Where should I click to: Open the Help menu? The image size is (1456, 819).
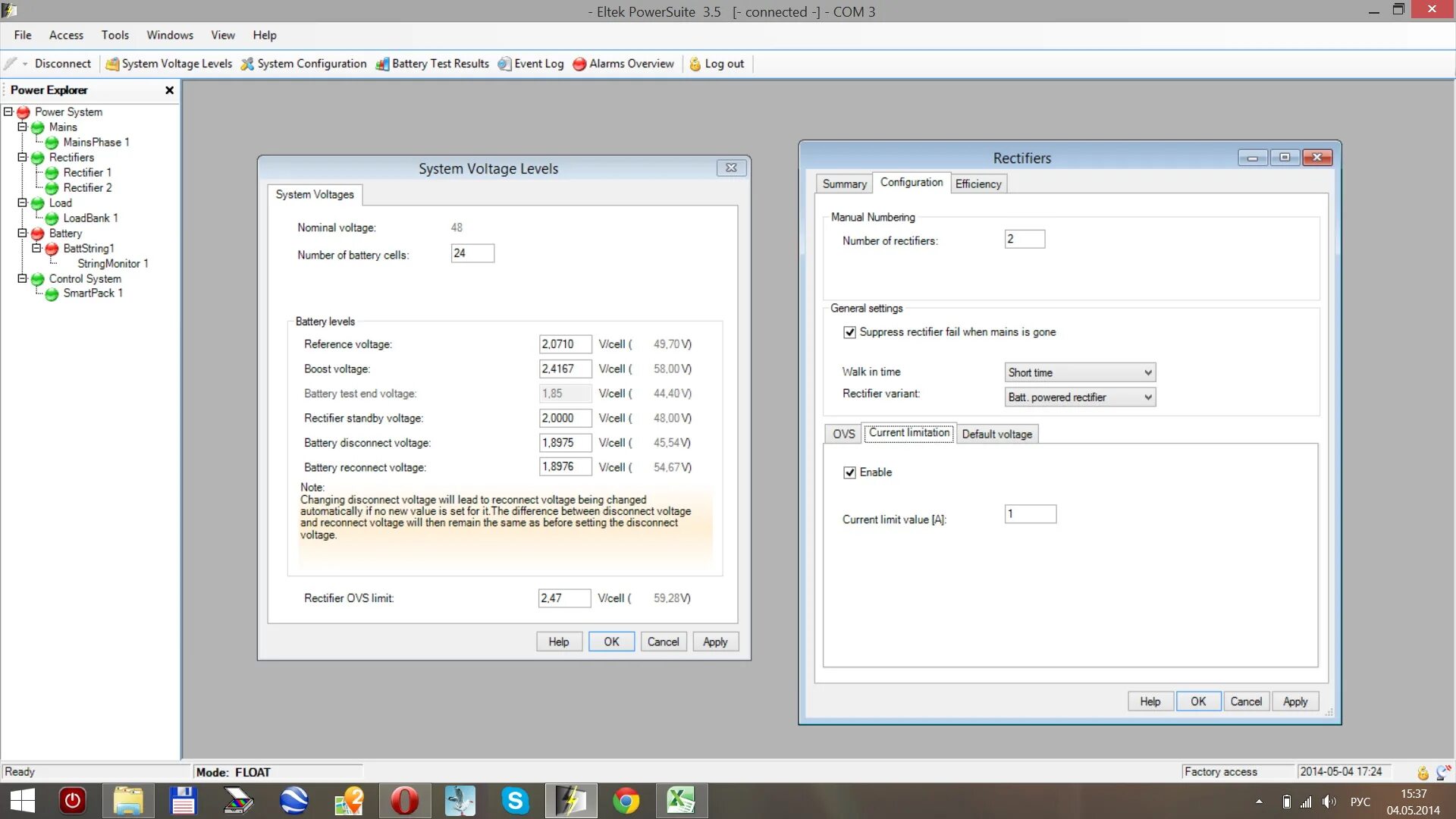[x=265, y=35]
